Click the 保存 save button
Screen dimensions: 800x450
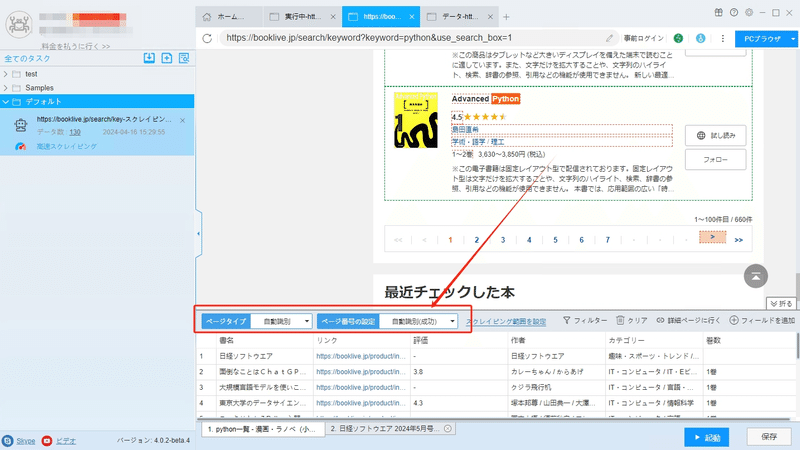pos(769,437)
